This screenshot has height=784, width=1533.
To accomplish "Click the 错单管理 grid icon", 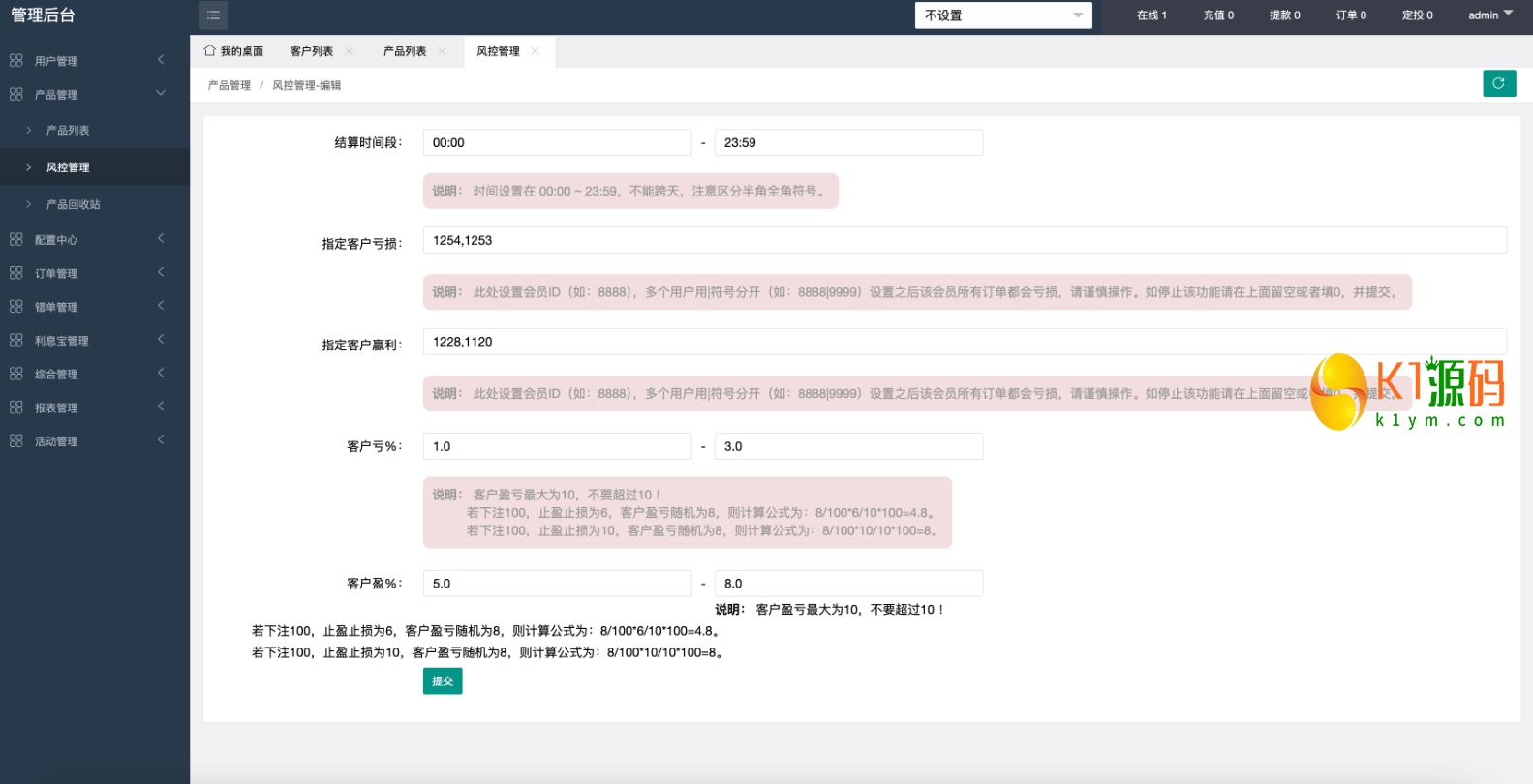I will click(x=16, y=306).
